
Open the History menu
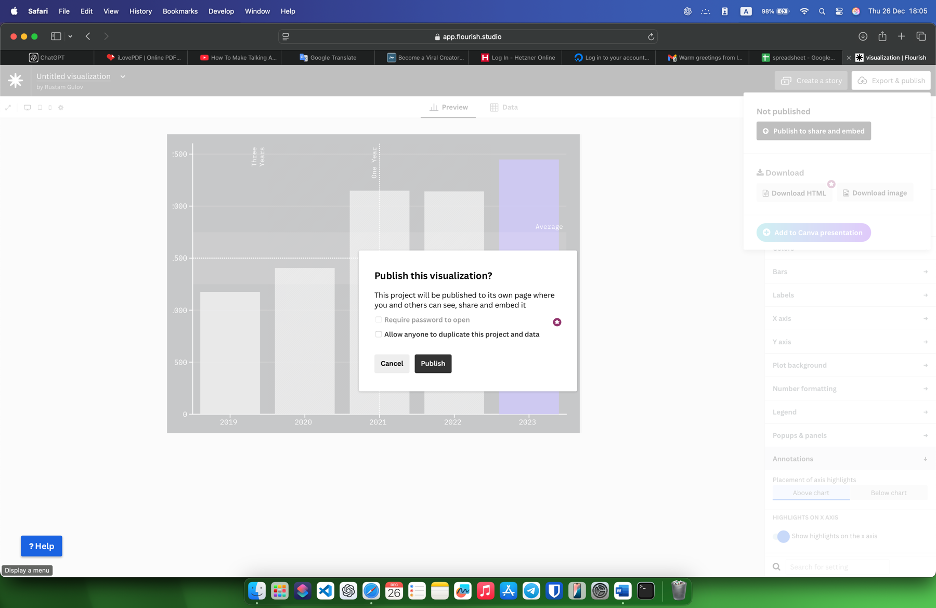point(140,11)
